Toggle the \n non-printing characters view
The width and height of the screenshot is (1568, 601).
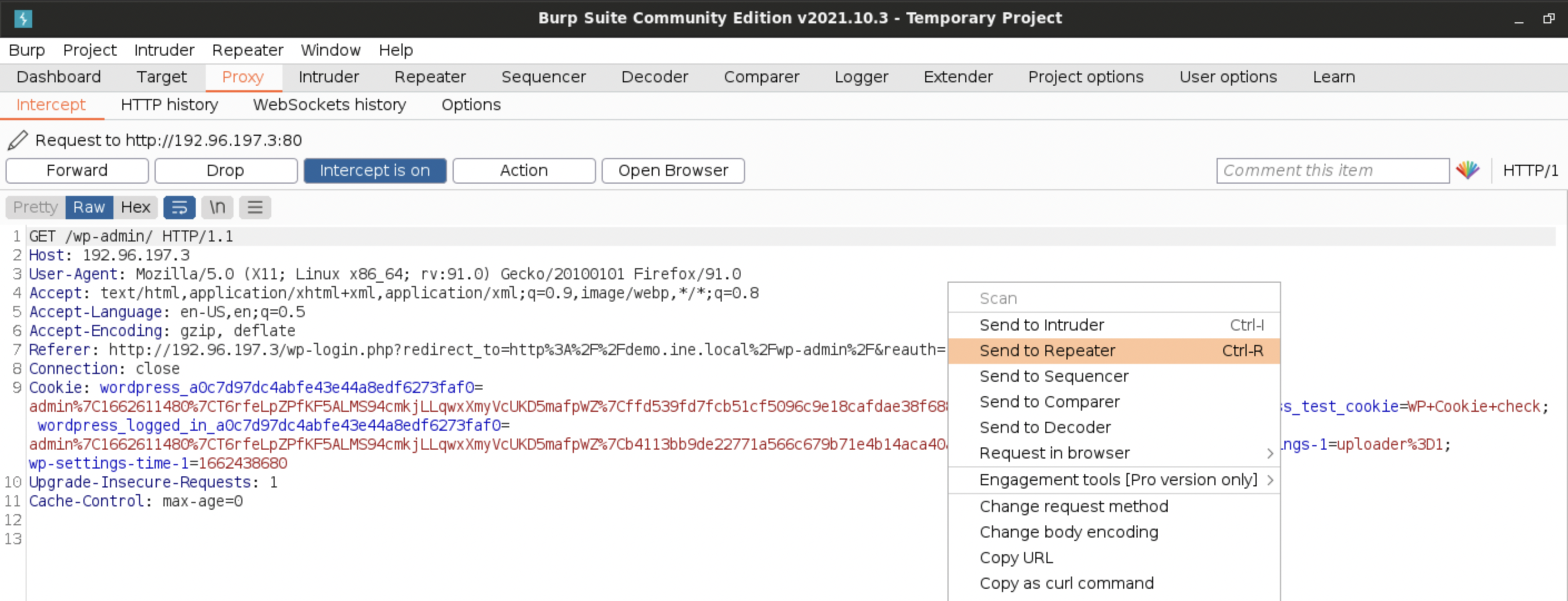click(217, 207)
